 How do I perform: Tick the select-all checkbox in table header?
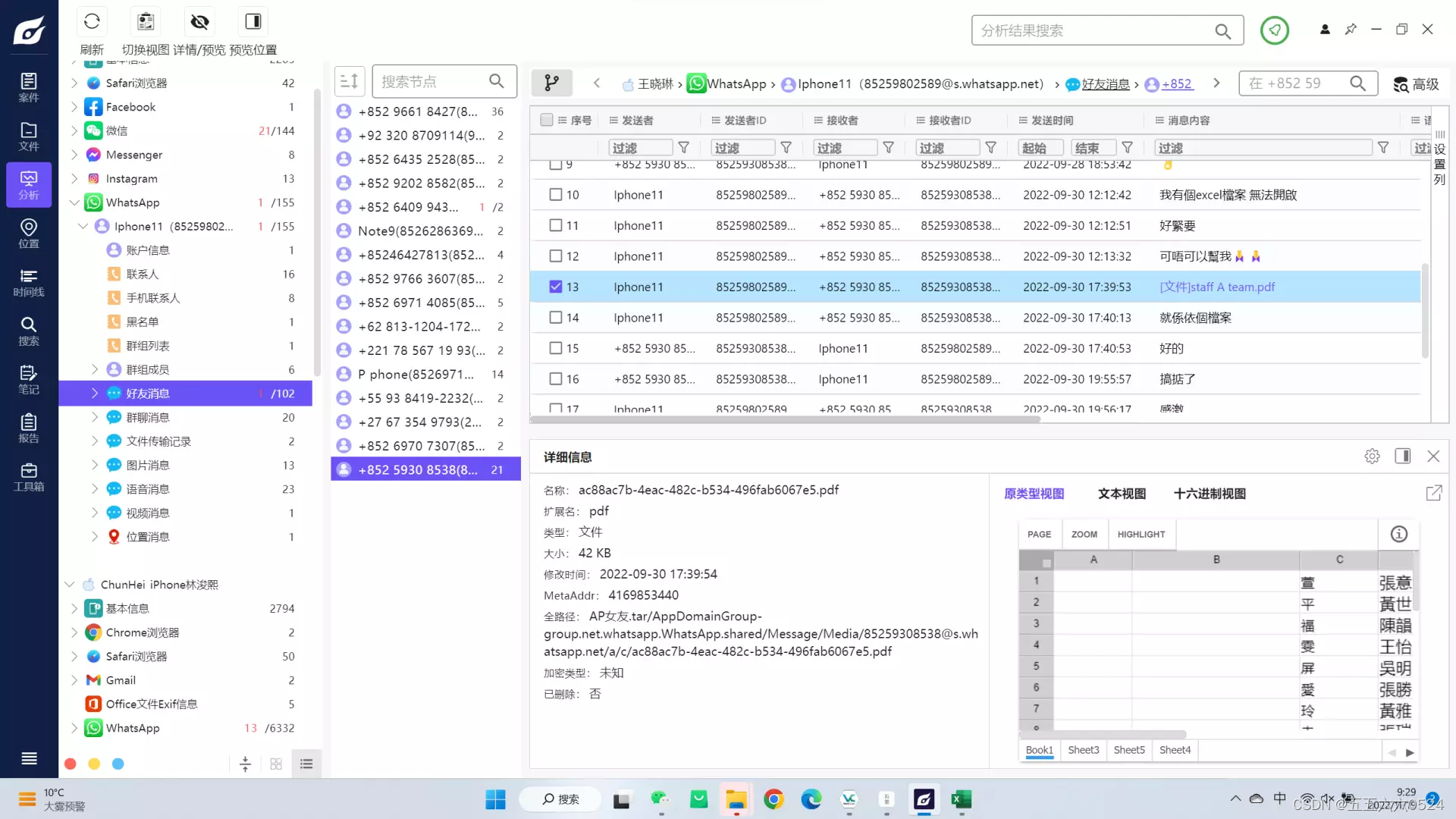click(547, 120)
